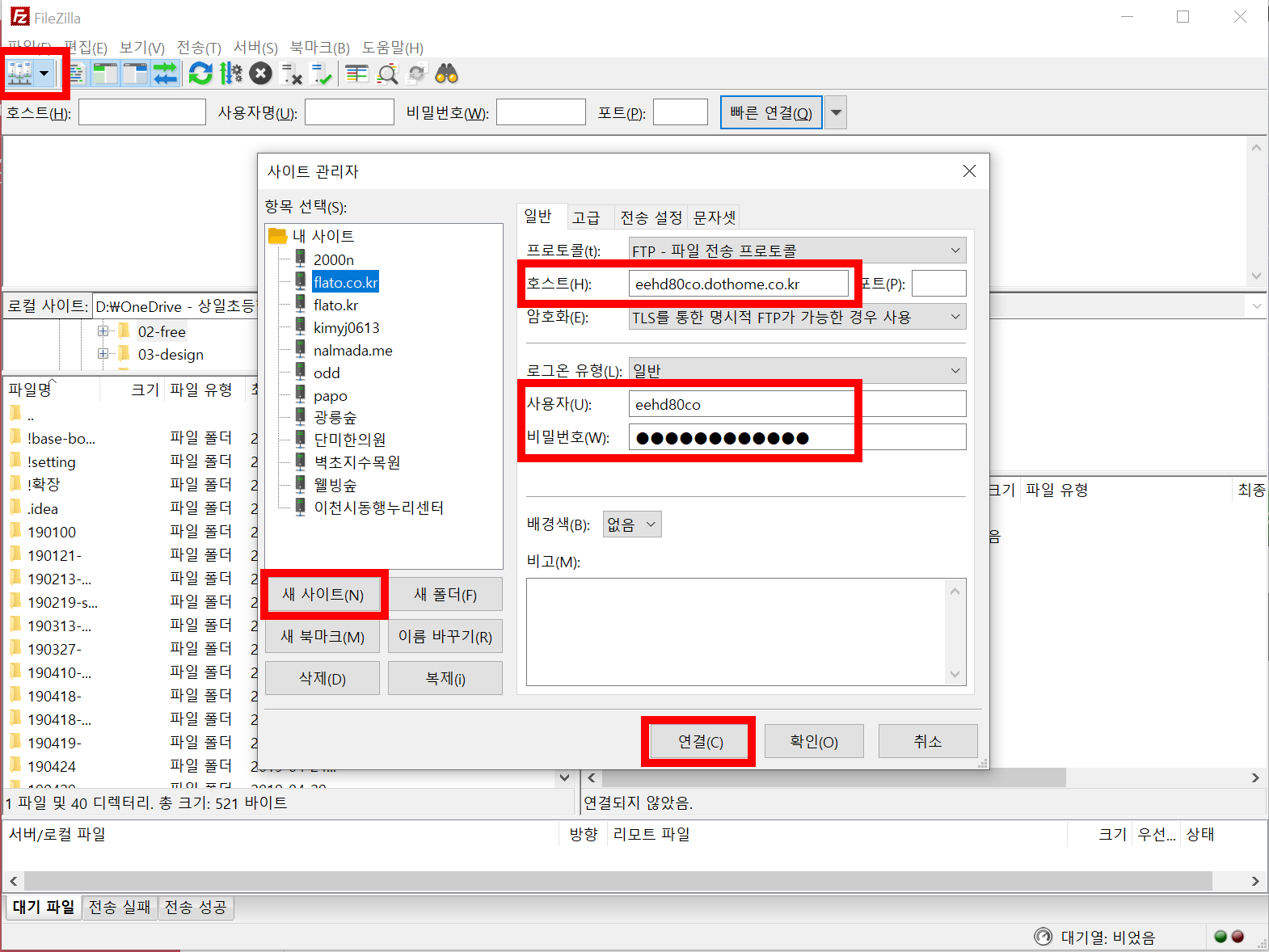Click the queue status icon in status bar
Viewport: 1269px width, 952px height.
tap(1043, 937)
